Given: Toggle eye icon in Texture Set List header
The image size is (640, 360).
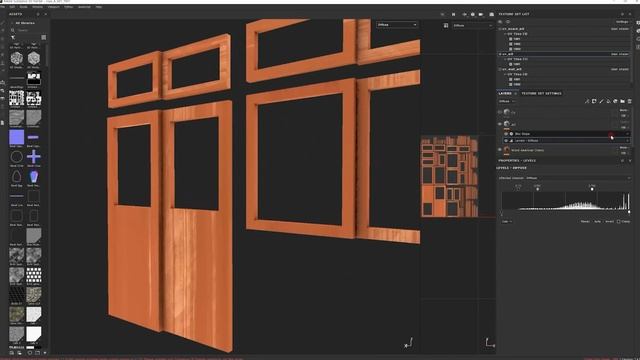Looking at the screenshot, I should (x=508, y=22).
